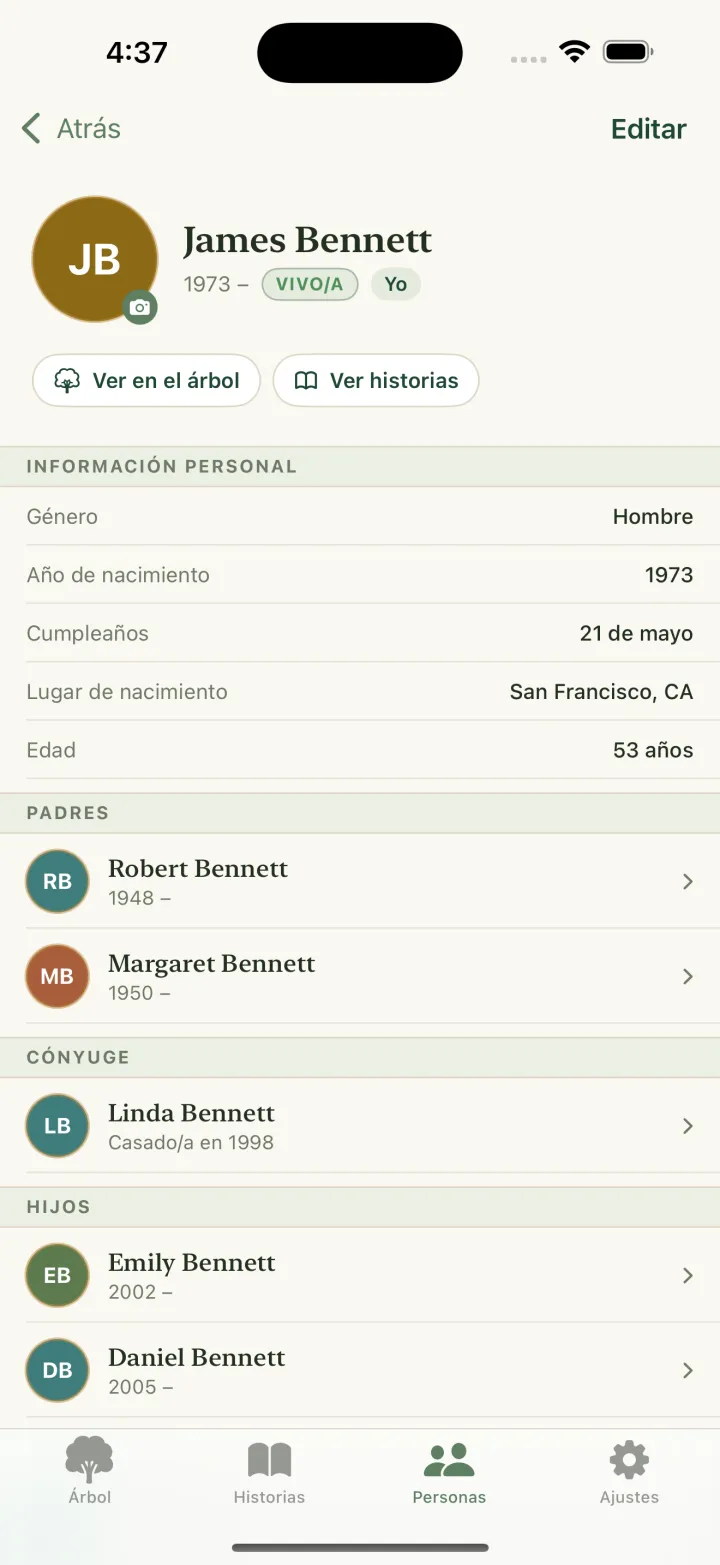Open Linda Bennett's chevron arrow
720x1565 pixels.
click(688, 1126)
